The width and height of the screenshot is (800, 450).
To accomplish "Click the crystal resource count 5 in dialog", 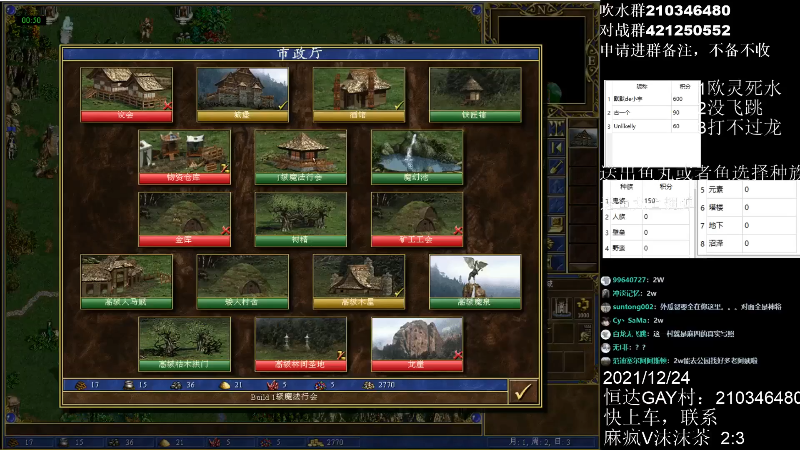I will point(285,385).
